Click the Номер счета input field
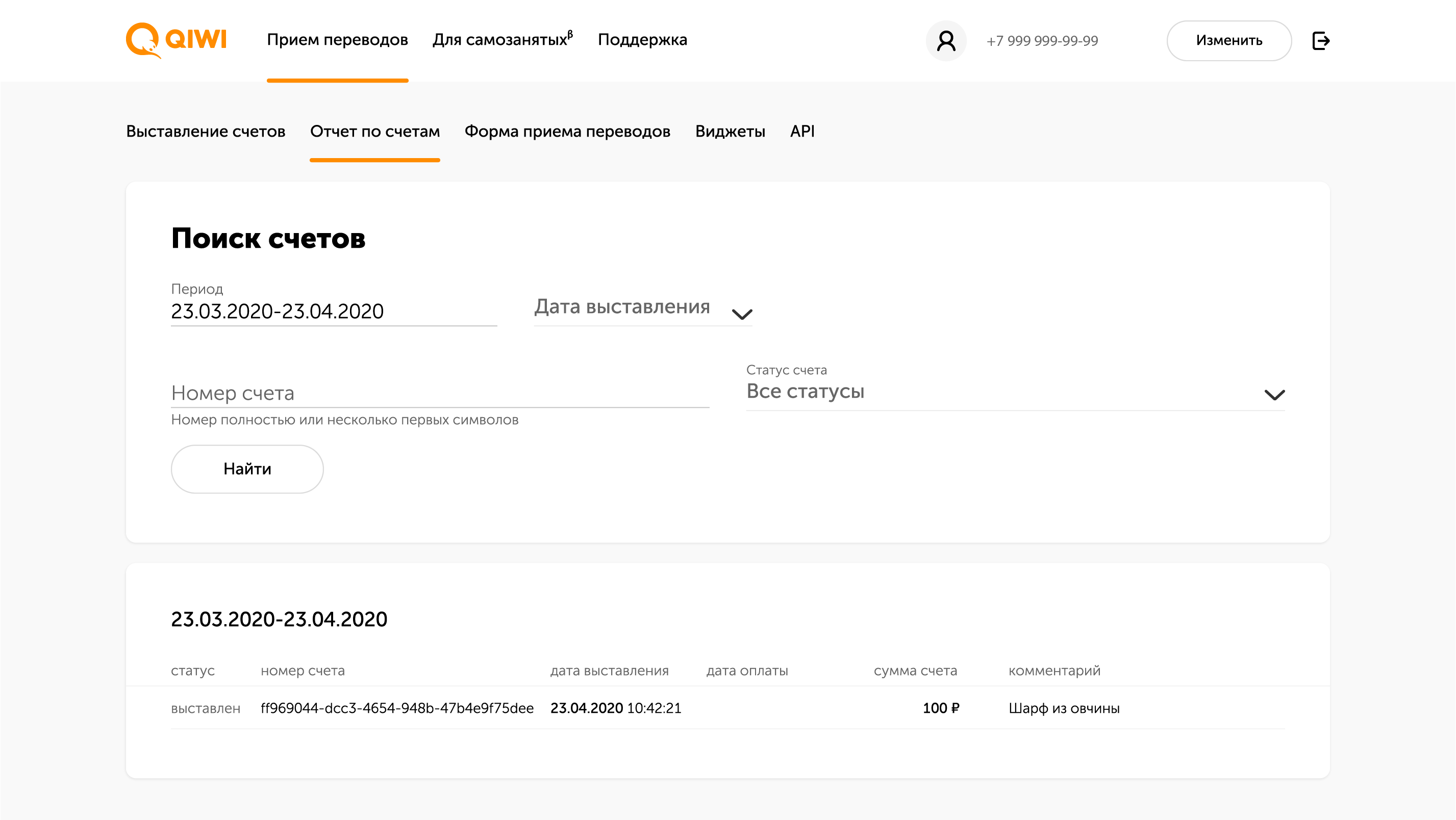Image resolution: width=1456 pixels, height=820 pixels. tap(440, 393)
